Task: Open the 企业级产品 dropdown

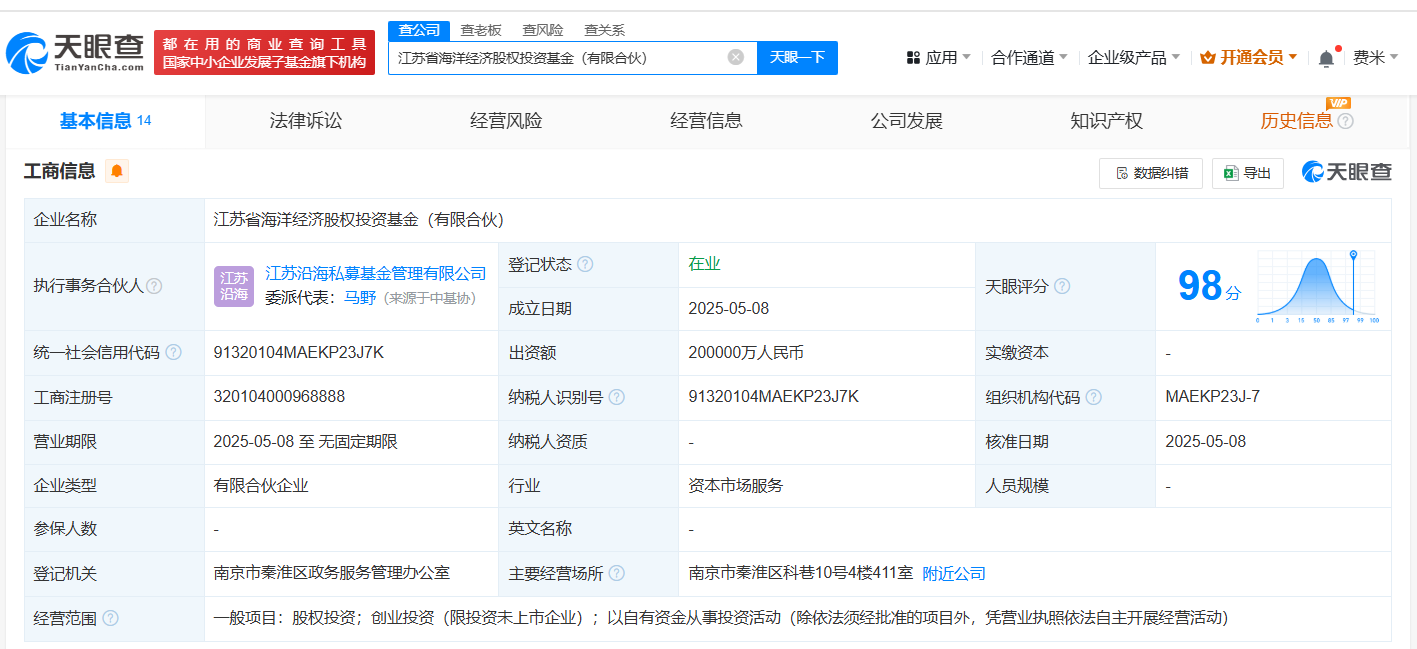Action: [1133, 58]
